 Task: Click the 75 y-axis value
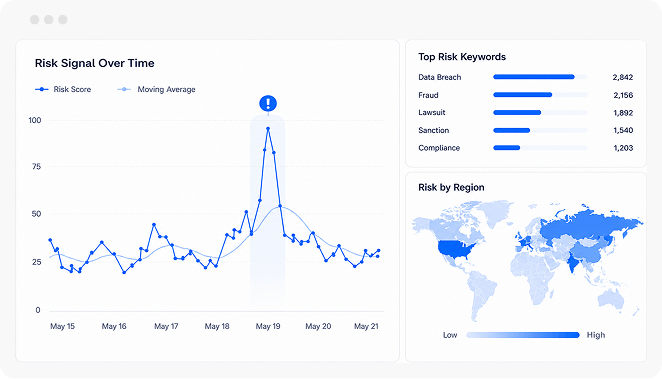coord(36,167)
